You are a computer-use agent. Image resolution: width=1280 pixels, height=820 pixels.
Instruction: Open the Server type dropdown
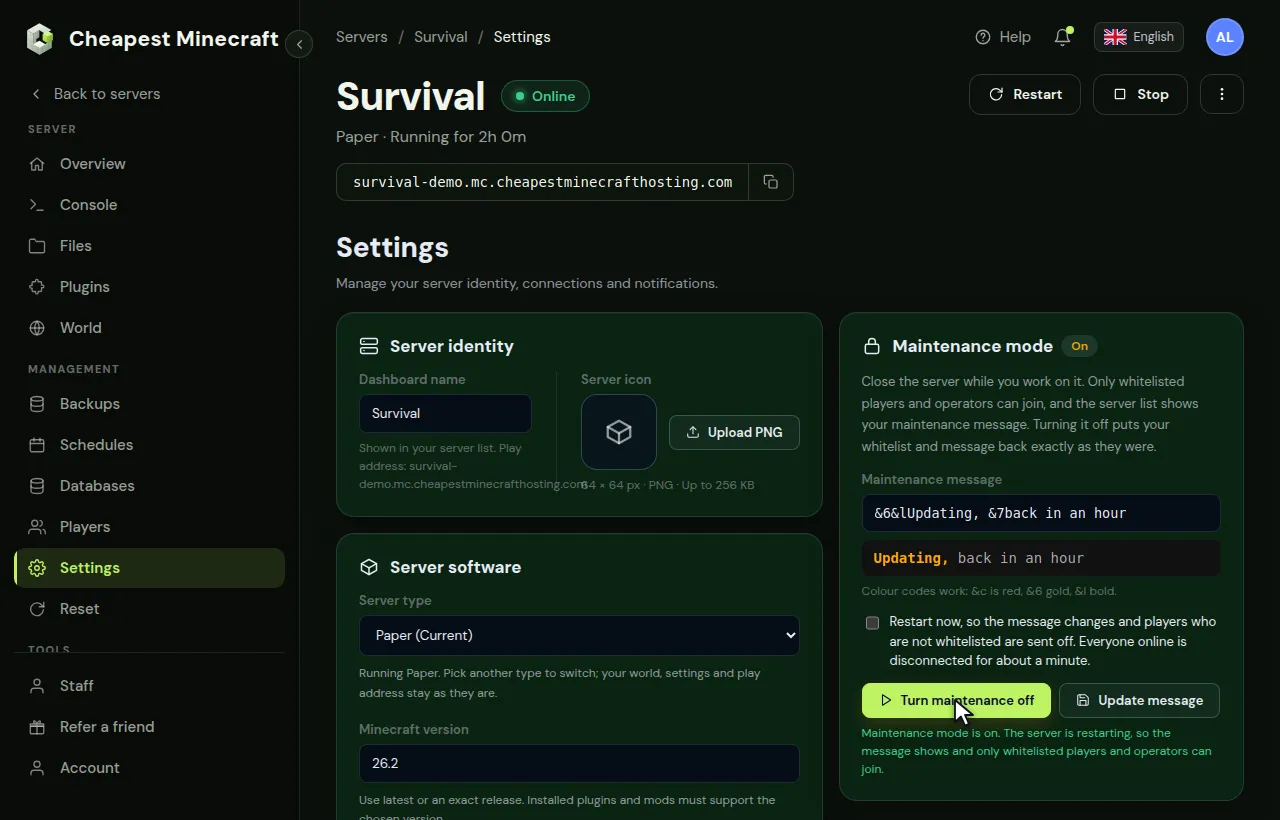point(579,635)
